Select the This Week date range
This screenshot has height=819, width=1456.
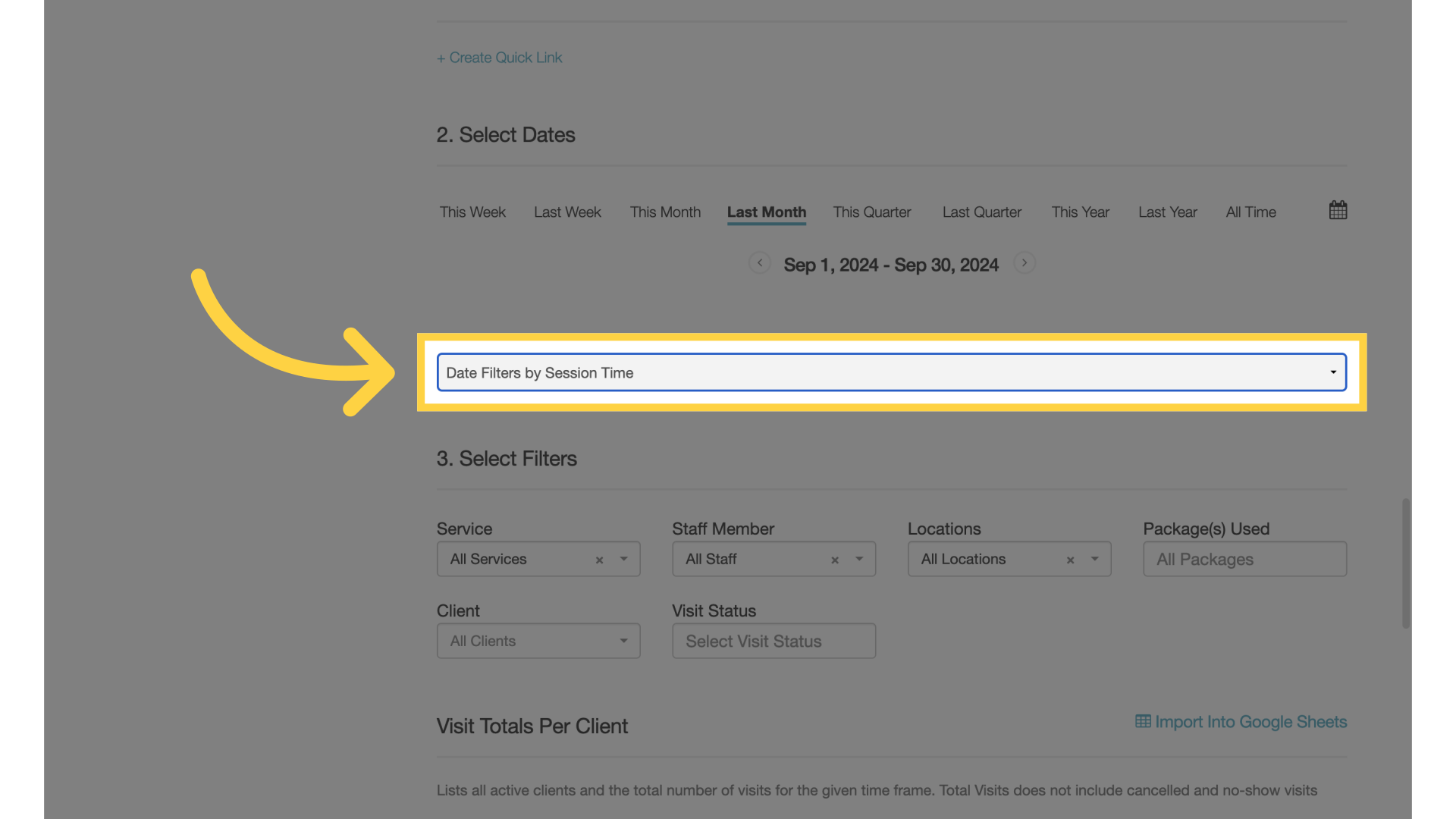(472, 212)
